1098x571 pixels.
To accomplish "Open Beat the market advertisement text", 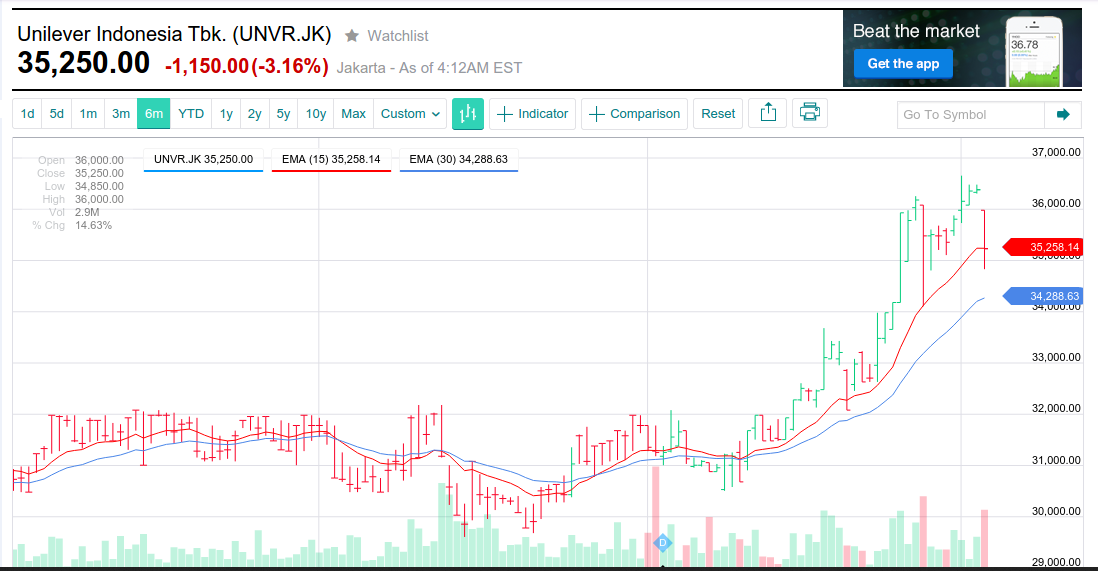I will pyautogui.click(x=916, y=31).
